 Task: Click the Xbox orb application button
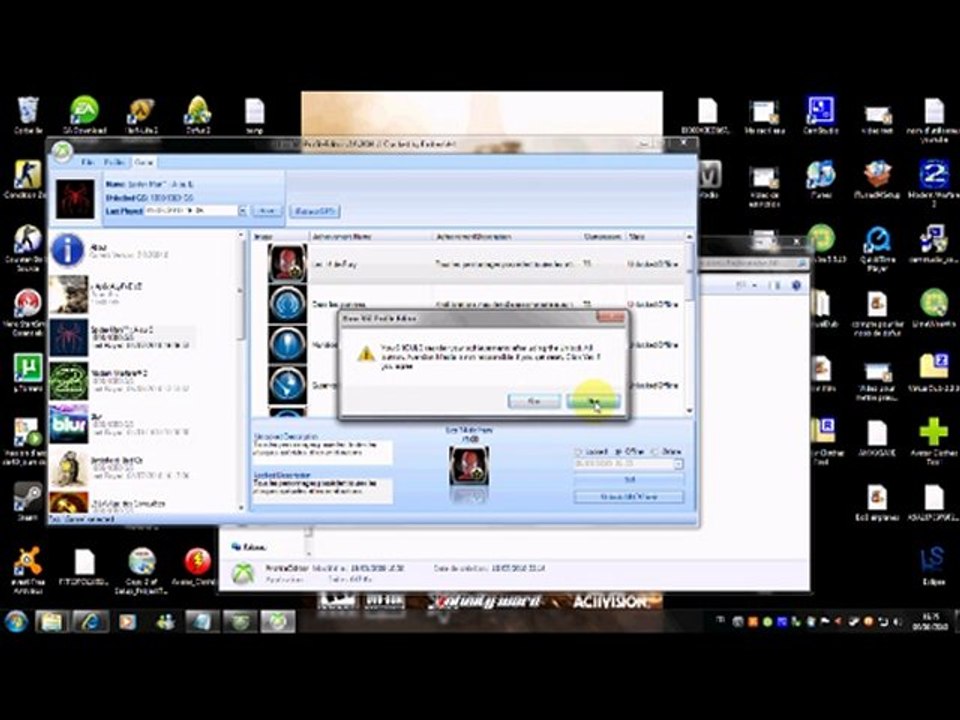point(62,151)
